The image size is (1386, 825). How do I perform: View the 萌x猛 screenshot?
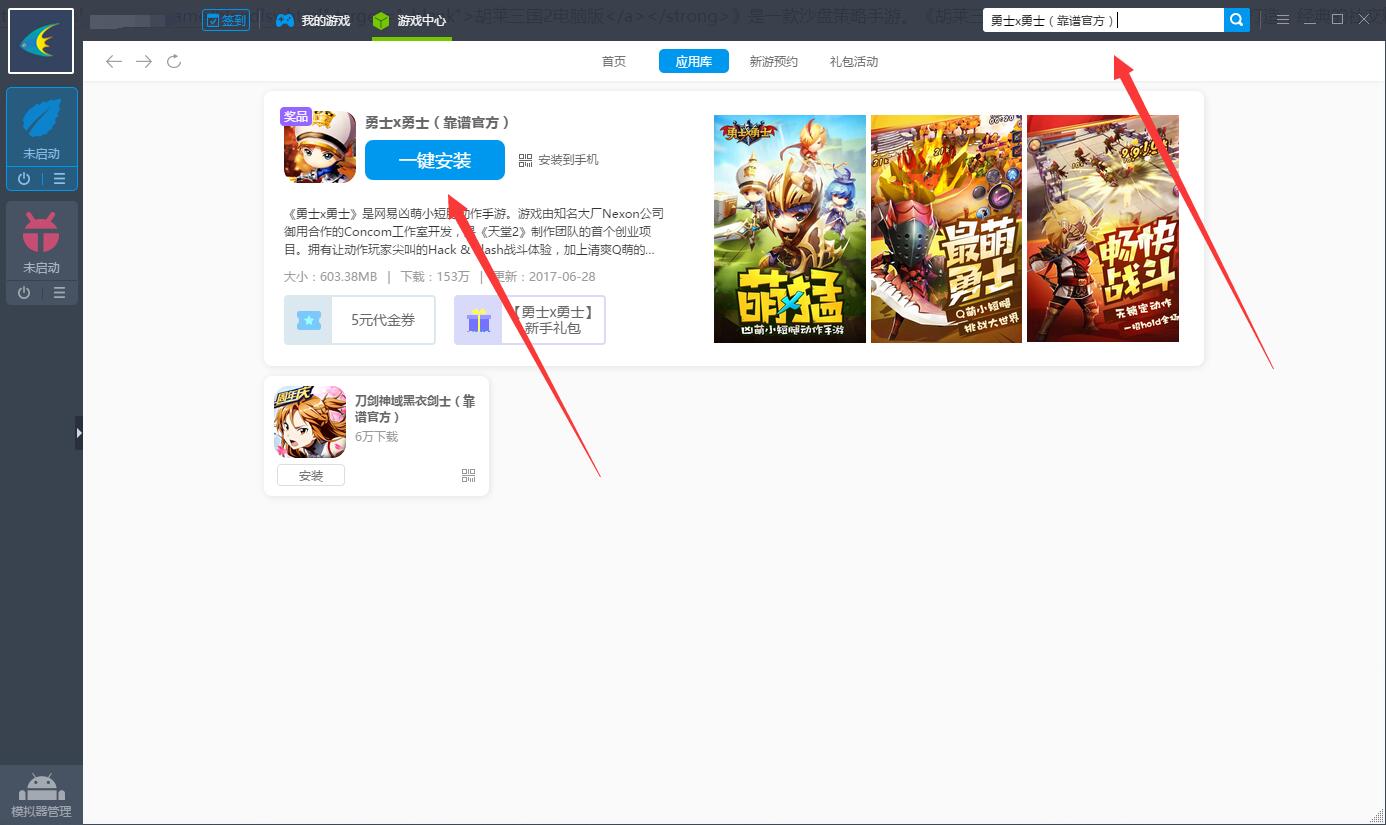790,229
